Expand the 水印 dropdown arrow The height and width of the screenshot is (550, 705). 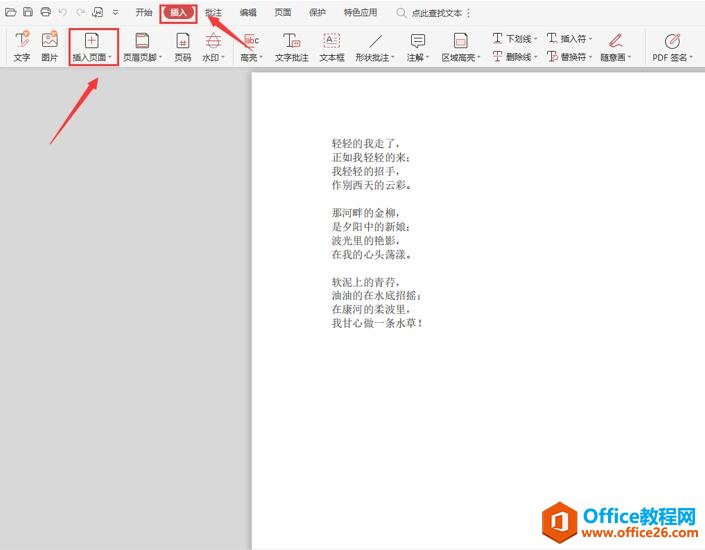(x=223, y=57)
